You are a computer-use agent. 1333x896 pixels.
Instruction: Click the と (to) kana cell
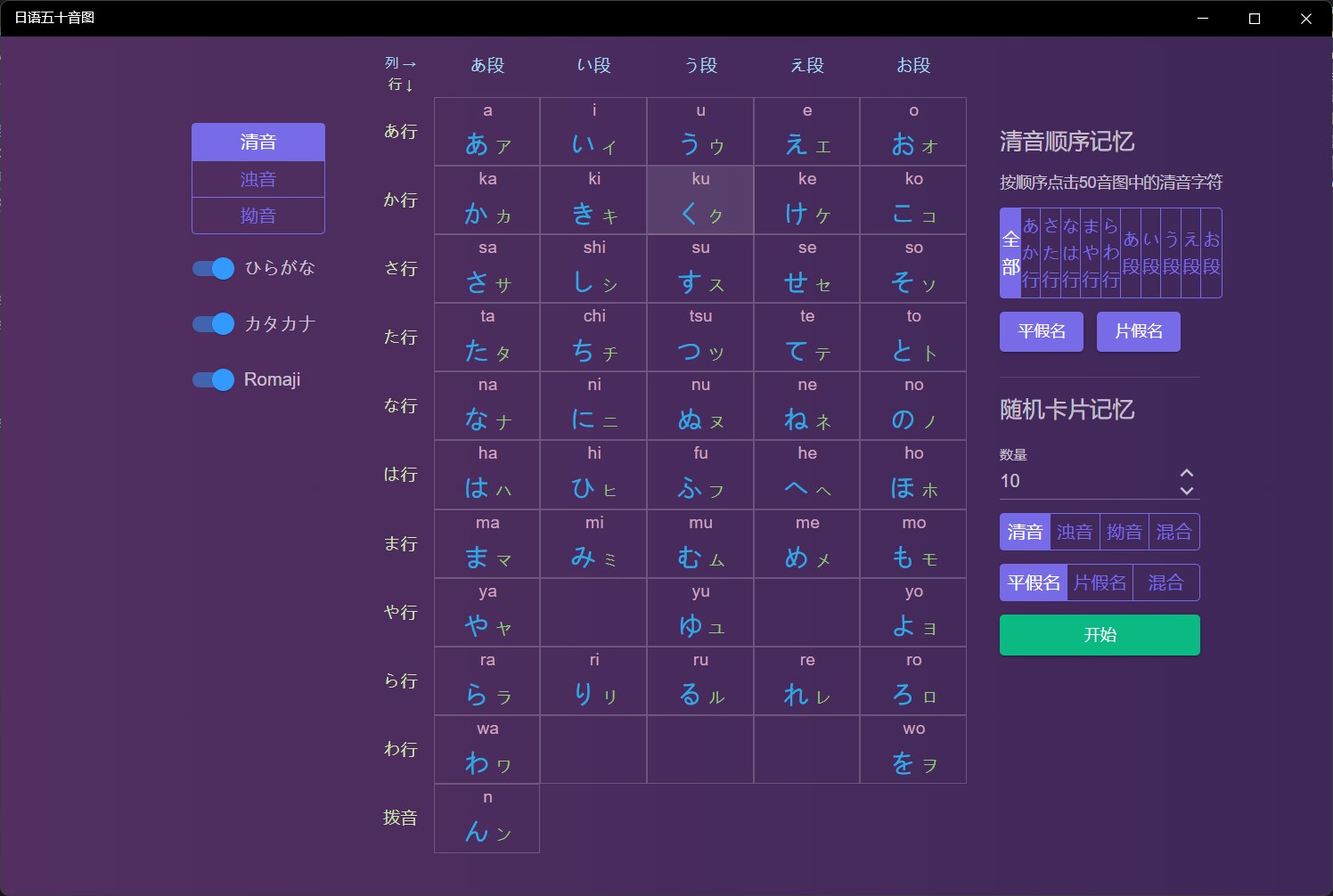coord(913,338)
